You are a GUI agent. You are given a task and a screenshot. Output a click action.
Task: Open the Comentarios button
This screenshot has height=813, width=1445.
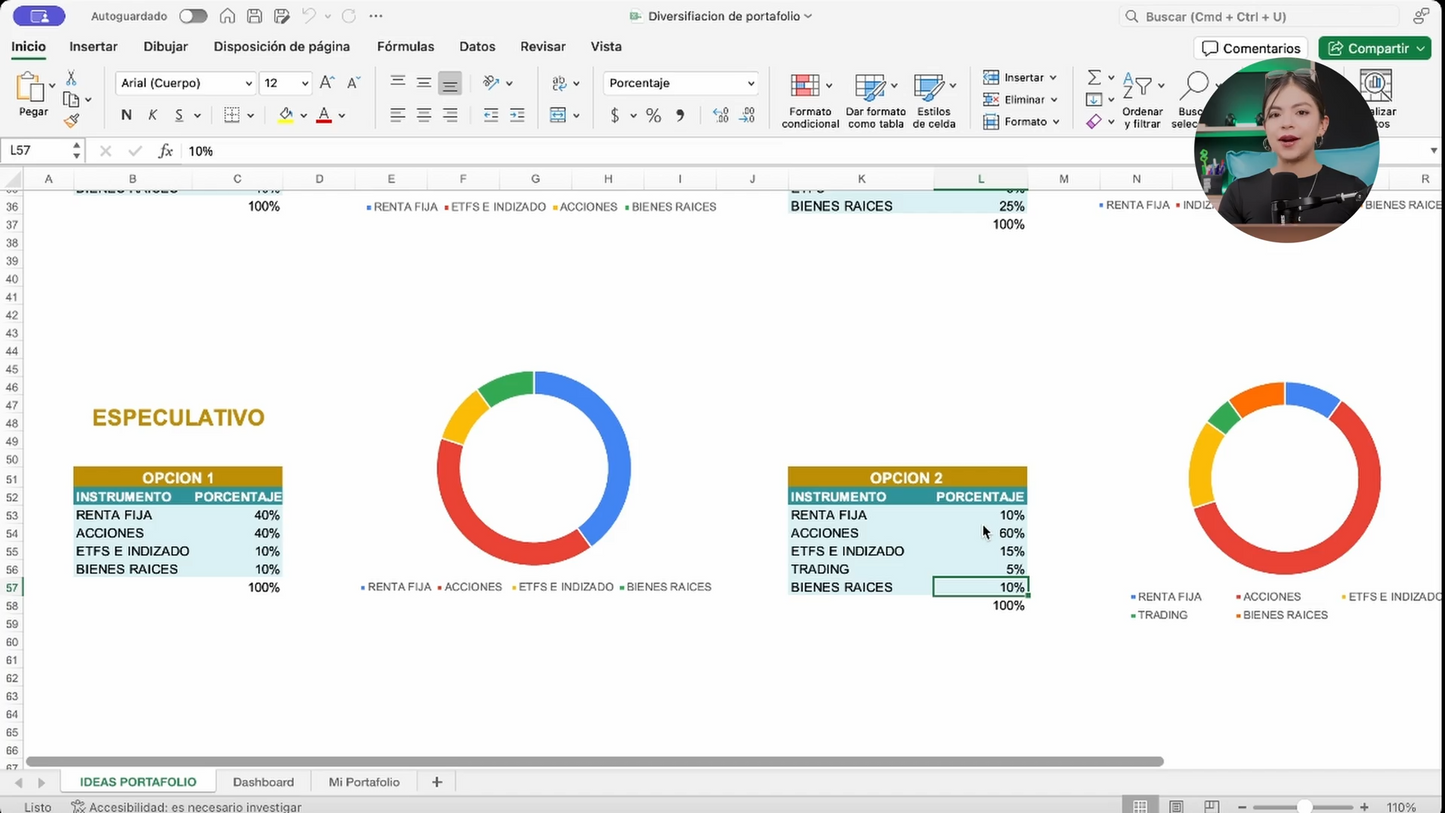pos(1251,48)
